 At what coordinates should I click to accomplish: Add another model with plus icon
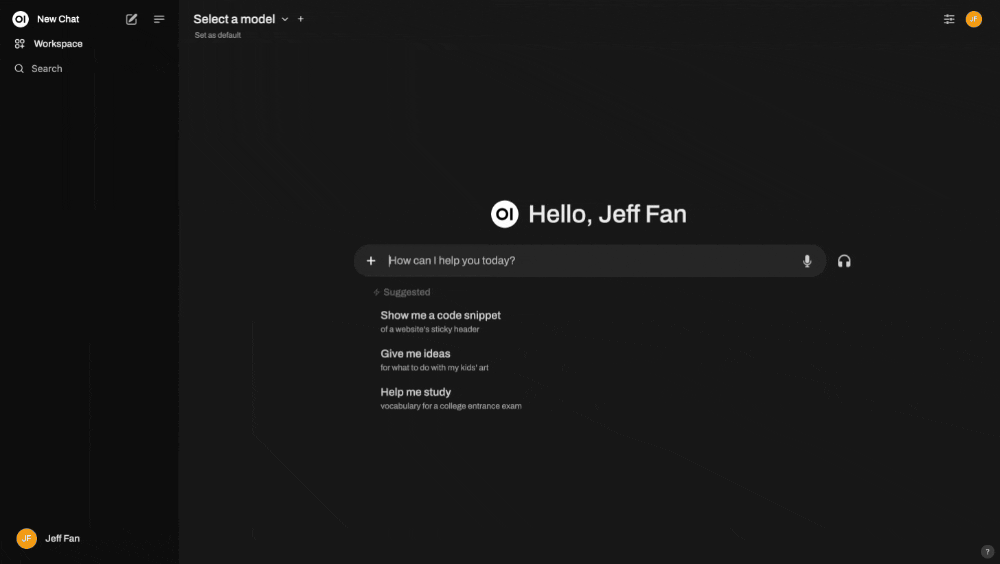(x=301, y=19)
